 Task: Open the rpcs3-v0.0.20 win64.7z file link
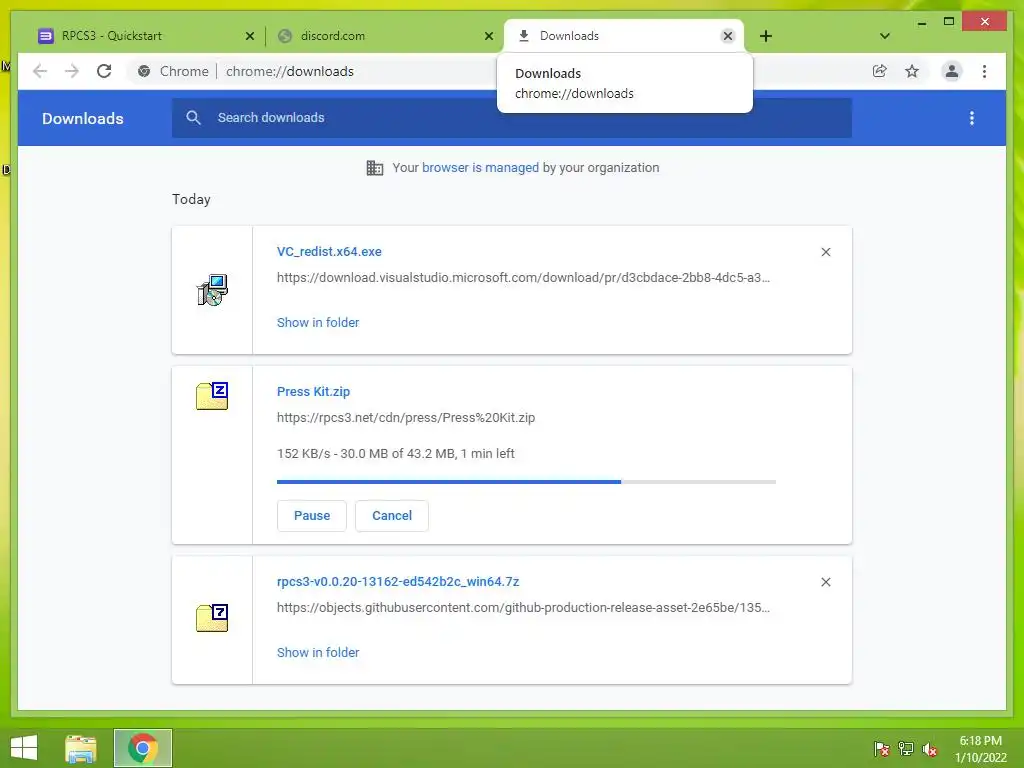[x=398, y=582]
